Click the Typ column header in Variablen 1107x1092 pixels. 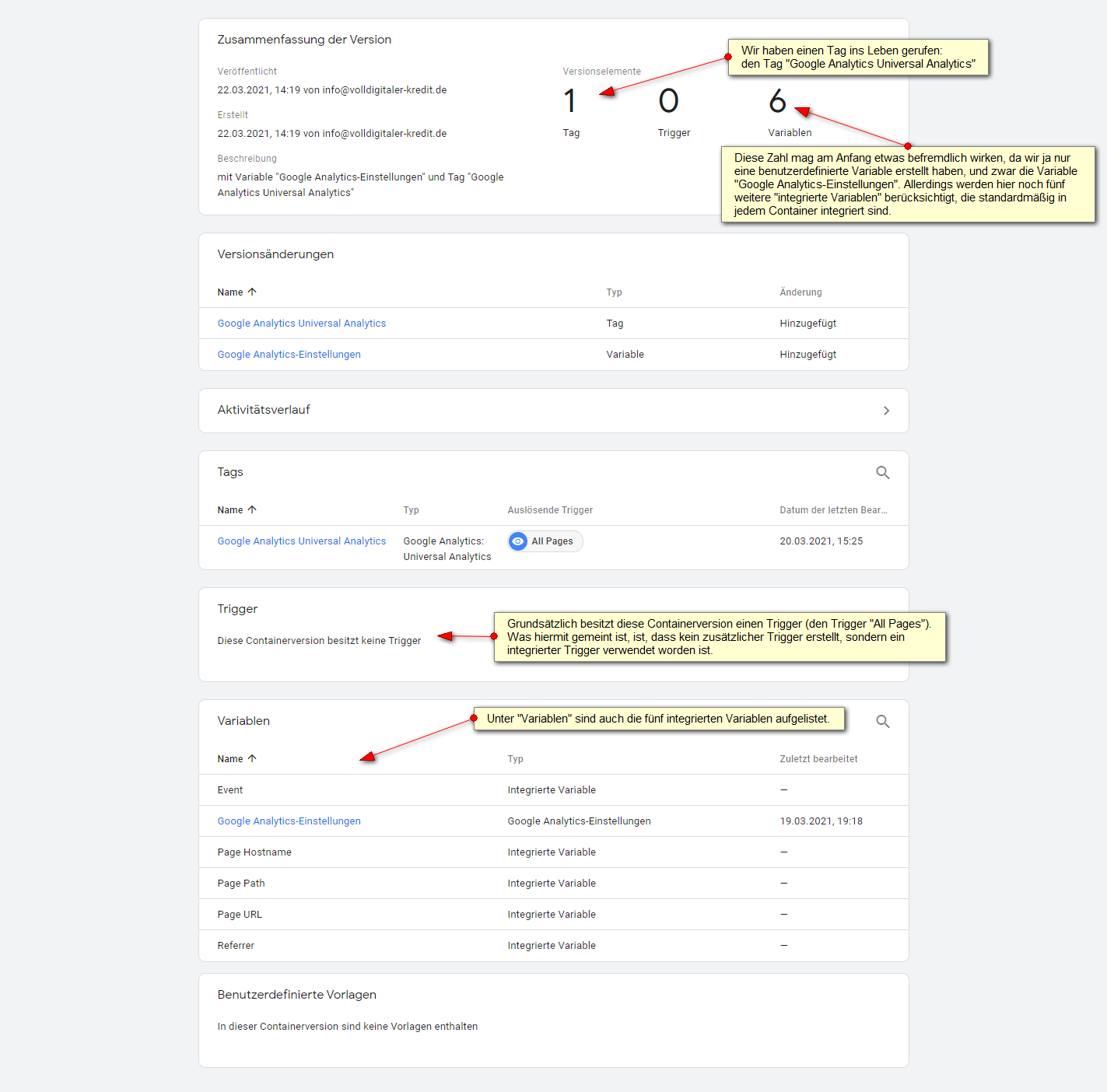tap(516, 759)
